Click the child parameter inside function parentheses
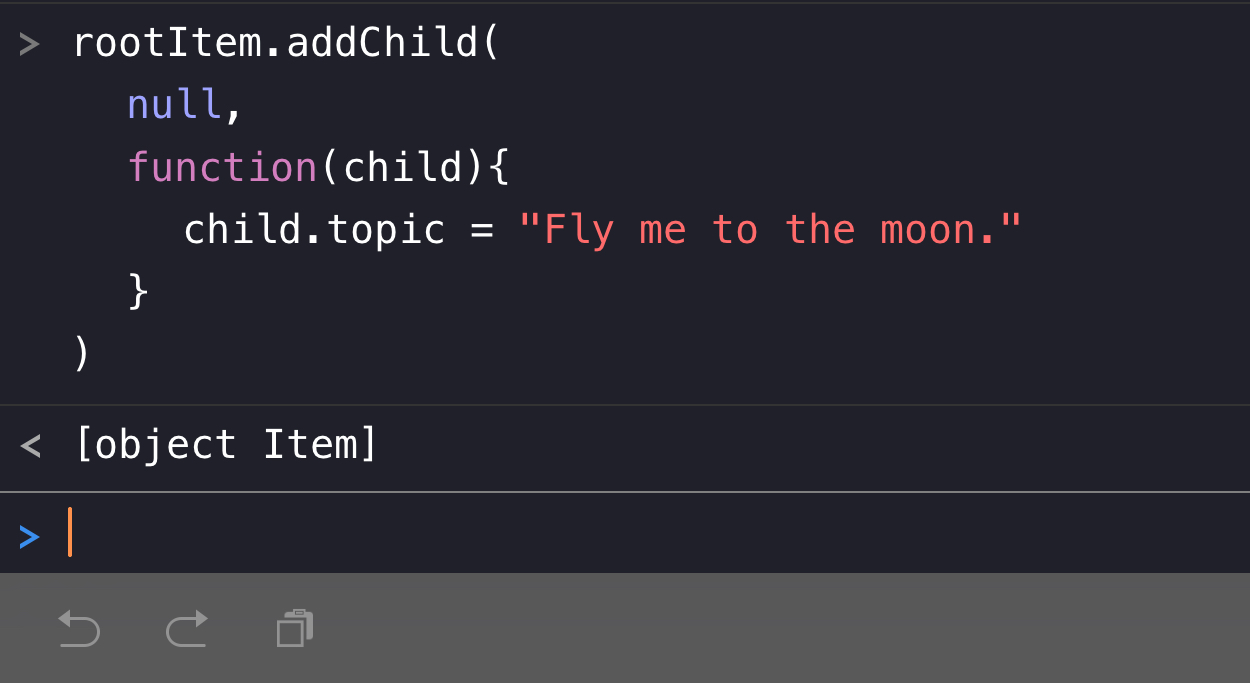The image size is (1250, 683). pyautogui.click(x=404, y=167)
